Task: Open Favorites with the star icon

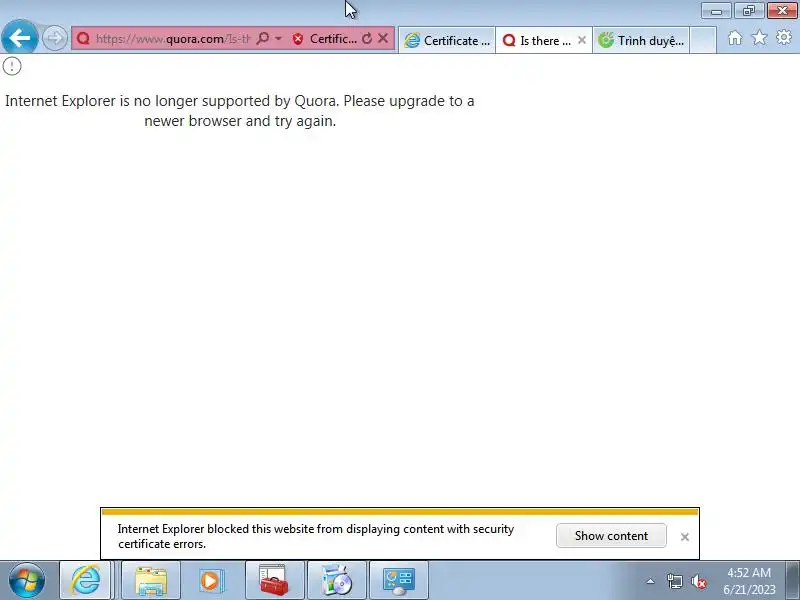Action: coord(760,38)
